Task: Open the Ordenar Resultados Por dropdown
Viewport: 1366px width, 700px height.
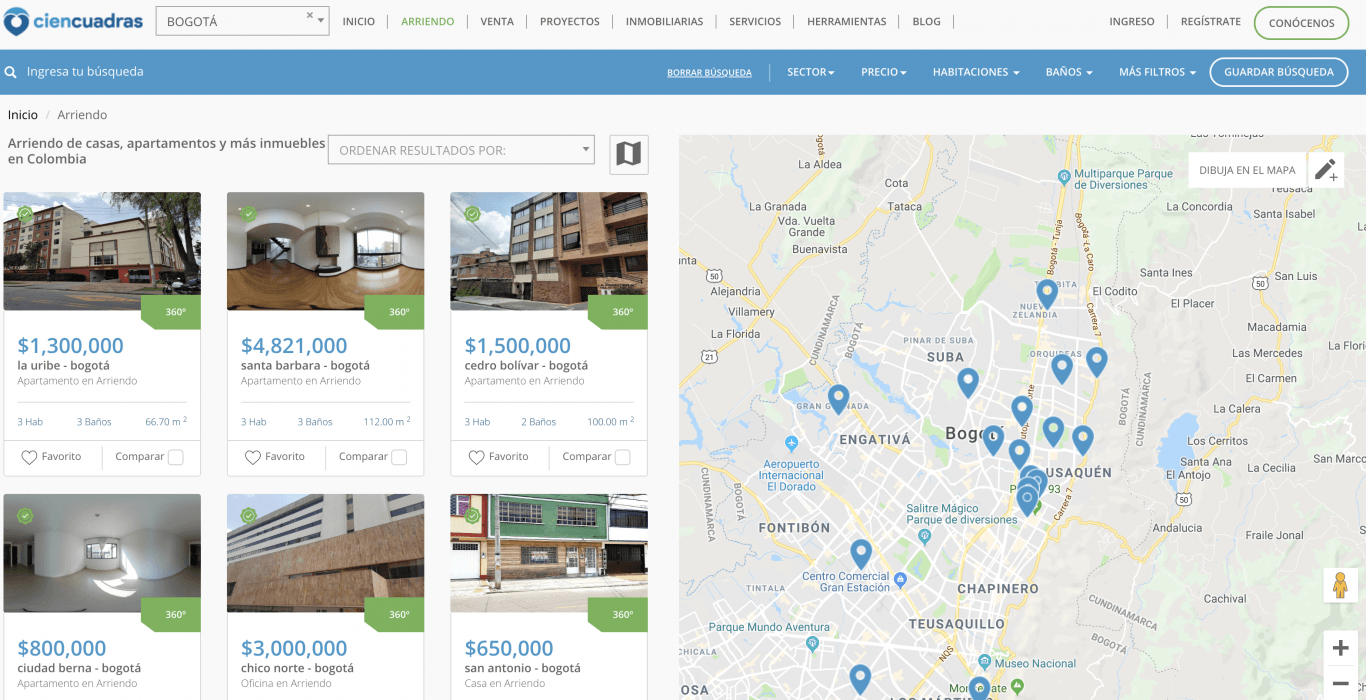Action: tap(461, 150)
